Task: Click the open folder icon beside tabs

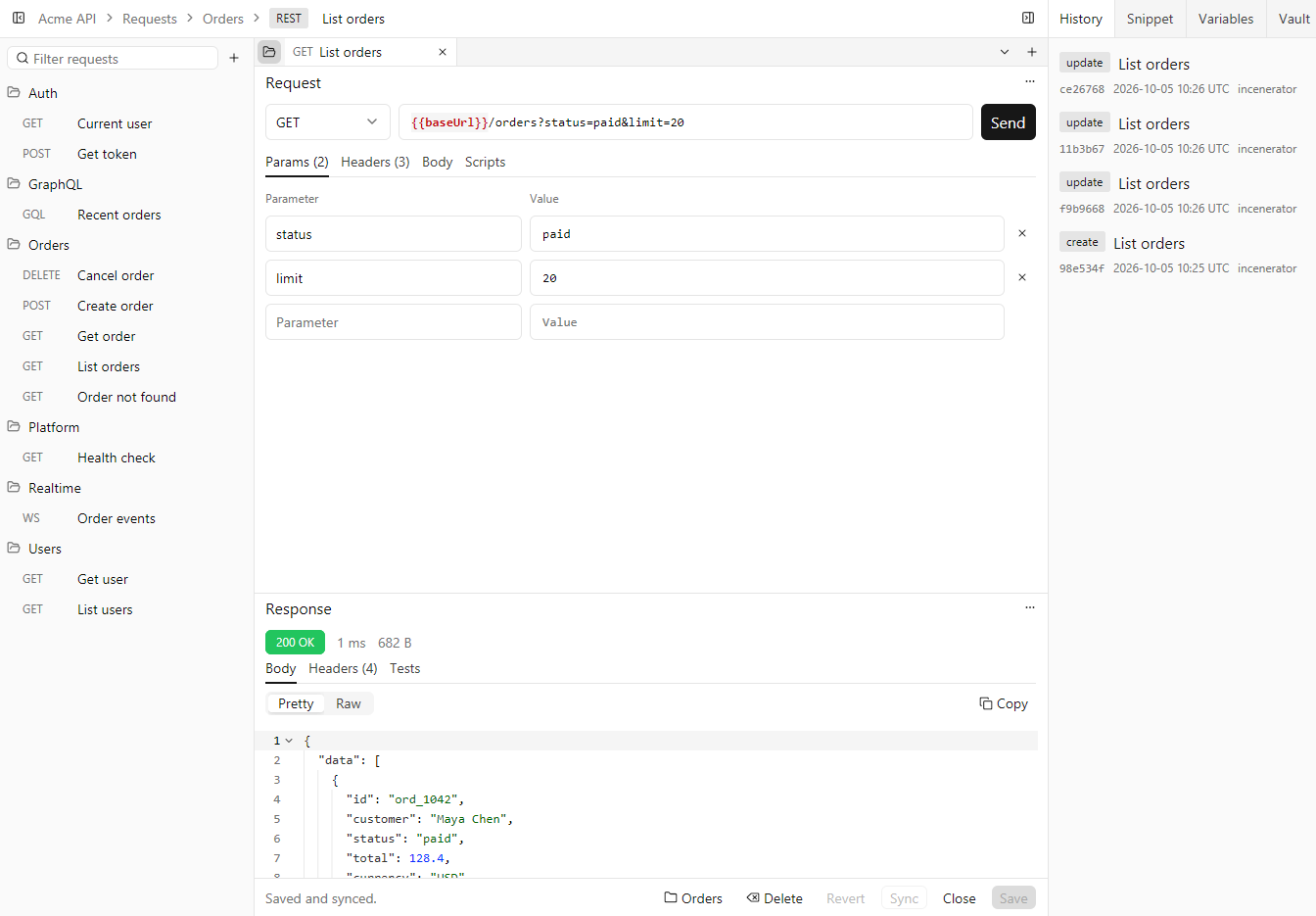Action: [269, 52]
